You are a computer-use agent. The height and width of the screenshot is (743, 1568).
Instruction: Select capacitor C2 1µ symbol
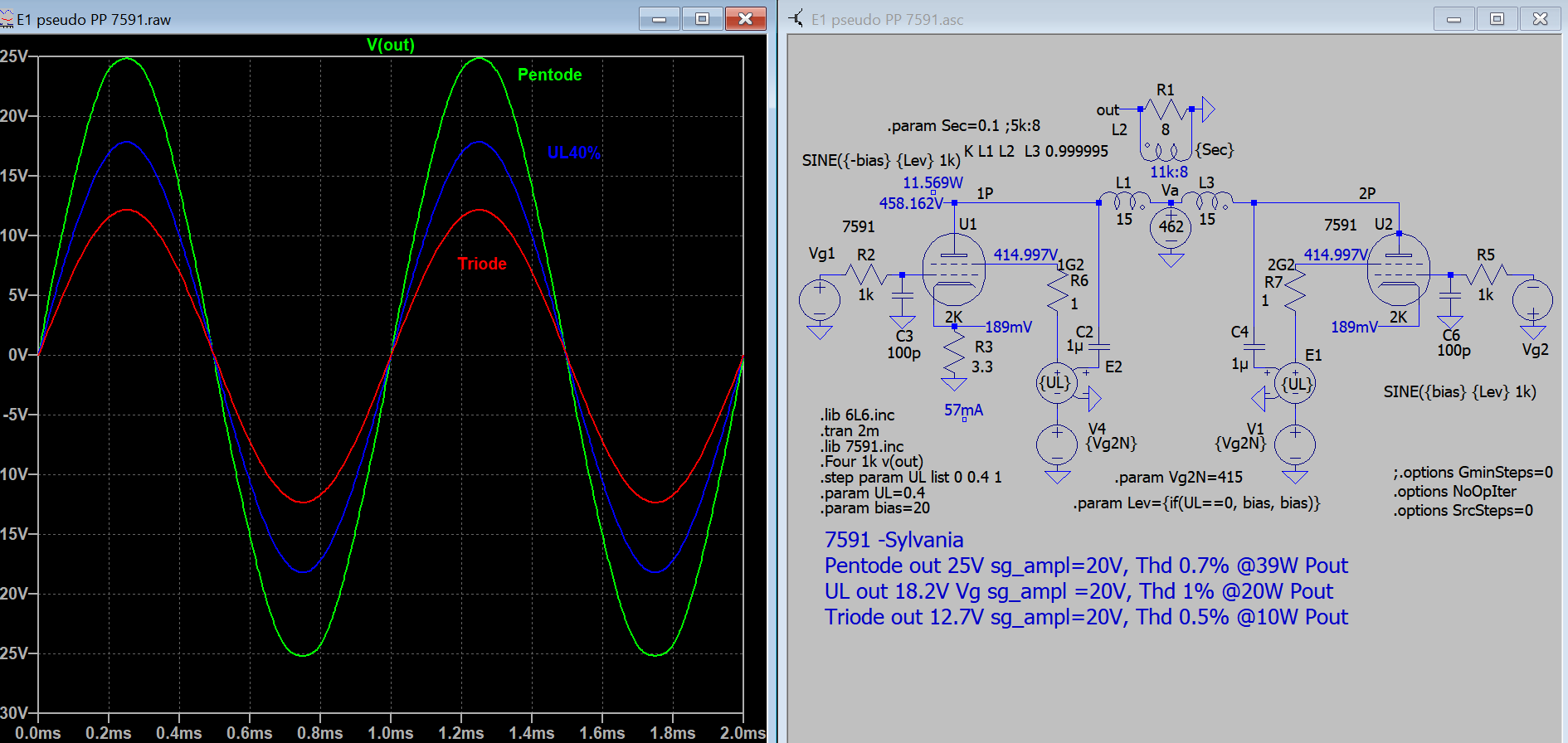click(x=1098, y=347)
